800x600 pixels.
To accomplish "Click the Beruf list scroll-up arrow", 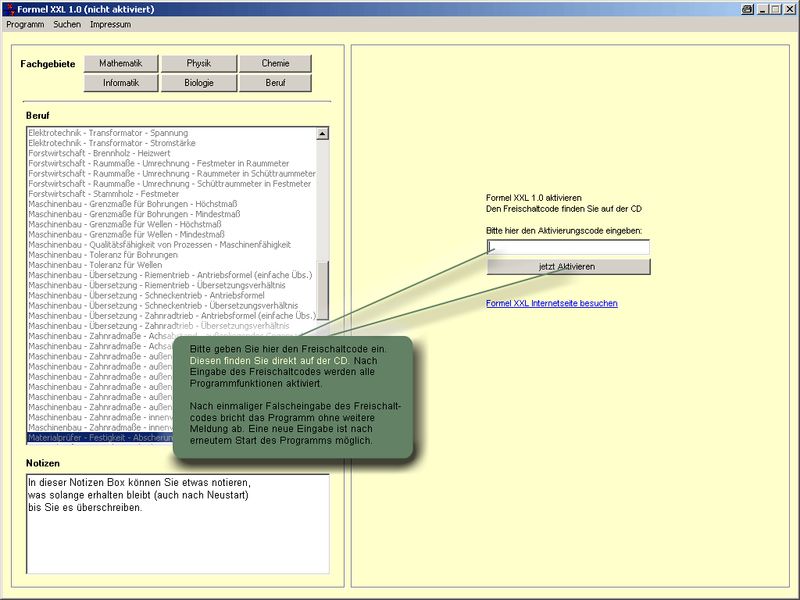I will coord(322,133).
